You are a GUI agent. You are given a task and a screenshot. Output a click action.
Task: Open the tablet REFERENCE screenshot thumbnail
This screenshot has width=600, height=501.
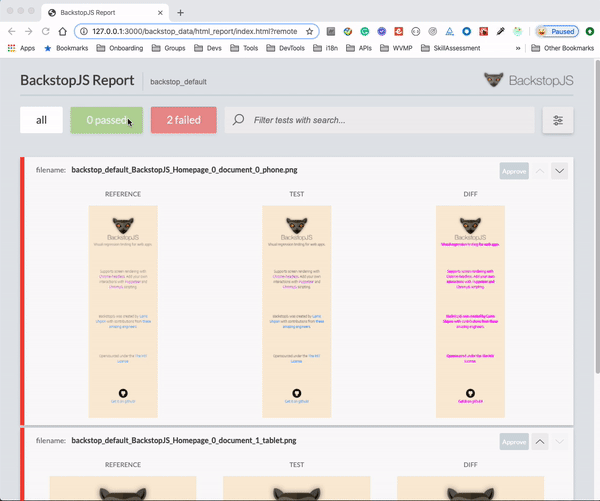coord(123,488)
